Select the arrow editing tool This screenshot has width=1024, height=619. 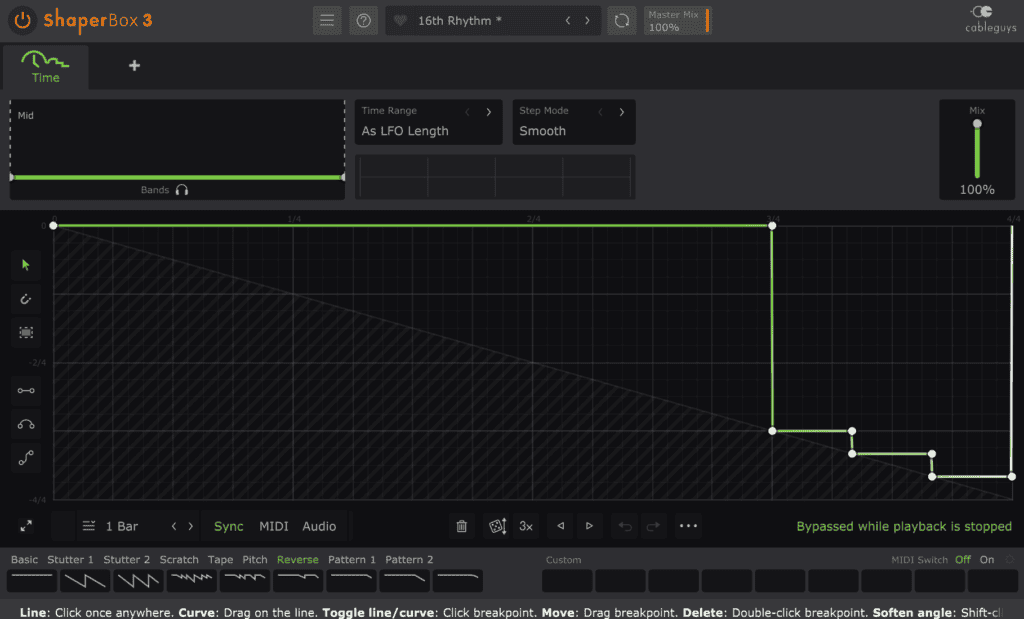(25, 265)
